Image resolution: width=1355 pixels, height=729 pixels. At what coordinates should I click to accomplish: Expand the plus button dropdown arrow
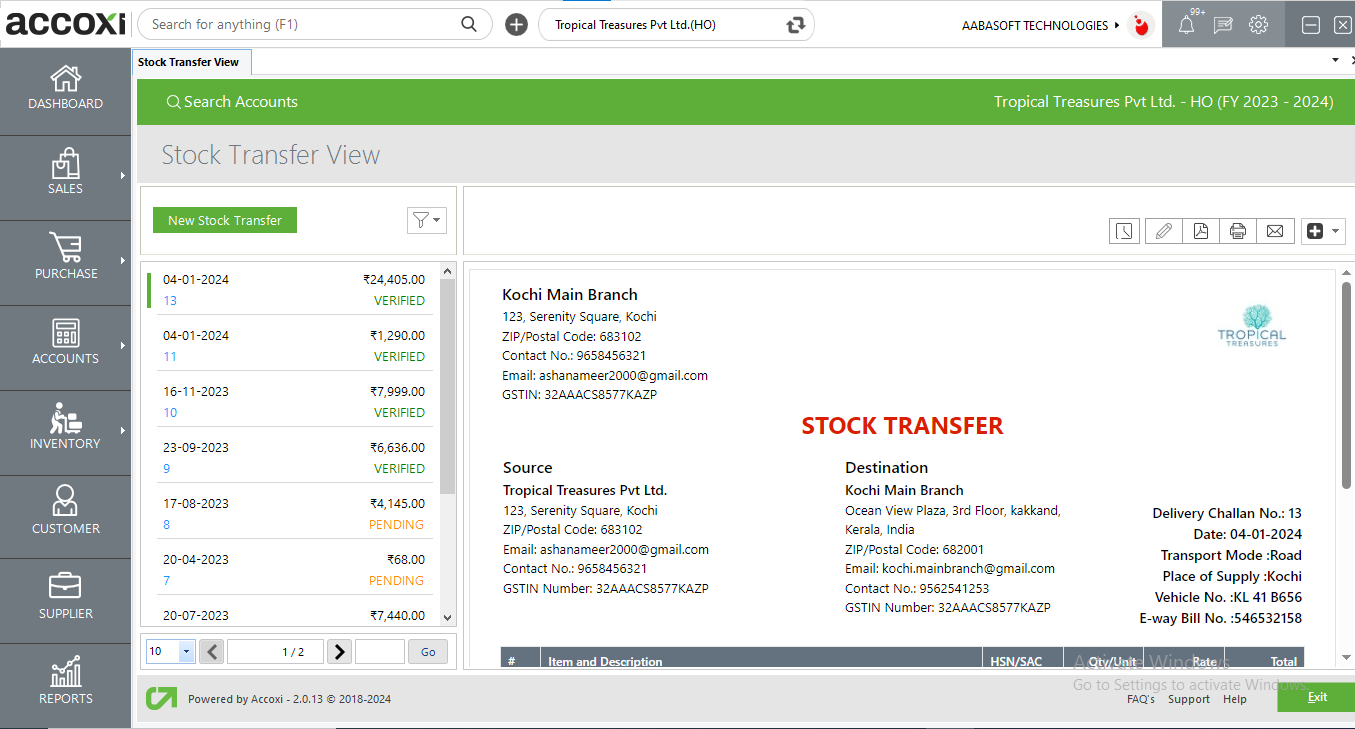[x=1334, y=230]
